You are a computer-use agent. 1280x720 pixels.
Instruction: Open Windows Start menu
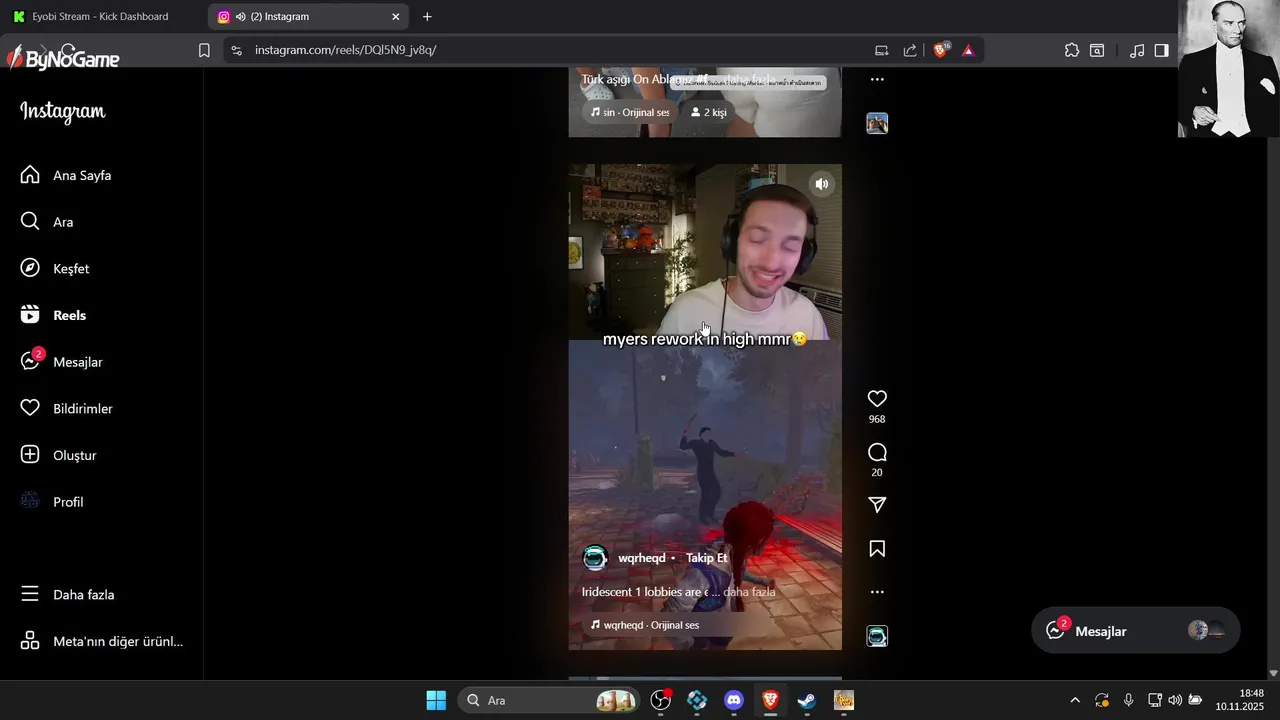(x=436, y=700)
